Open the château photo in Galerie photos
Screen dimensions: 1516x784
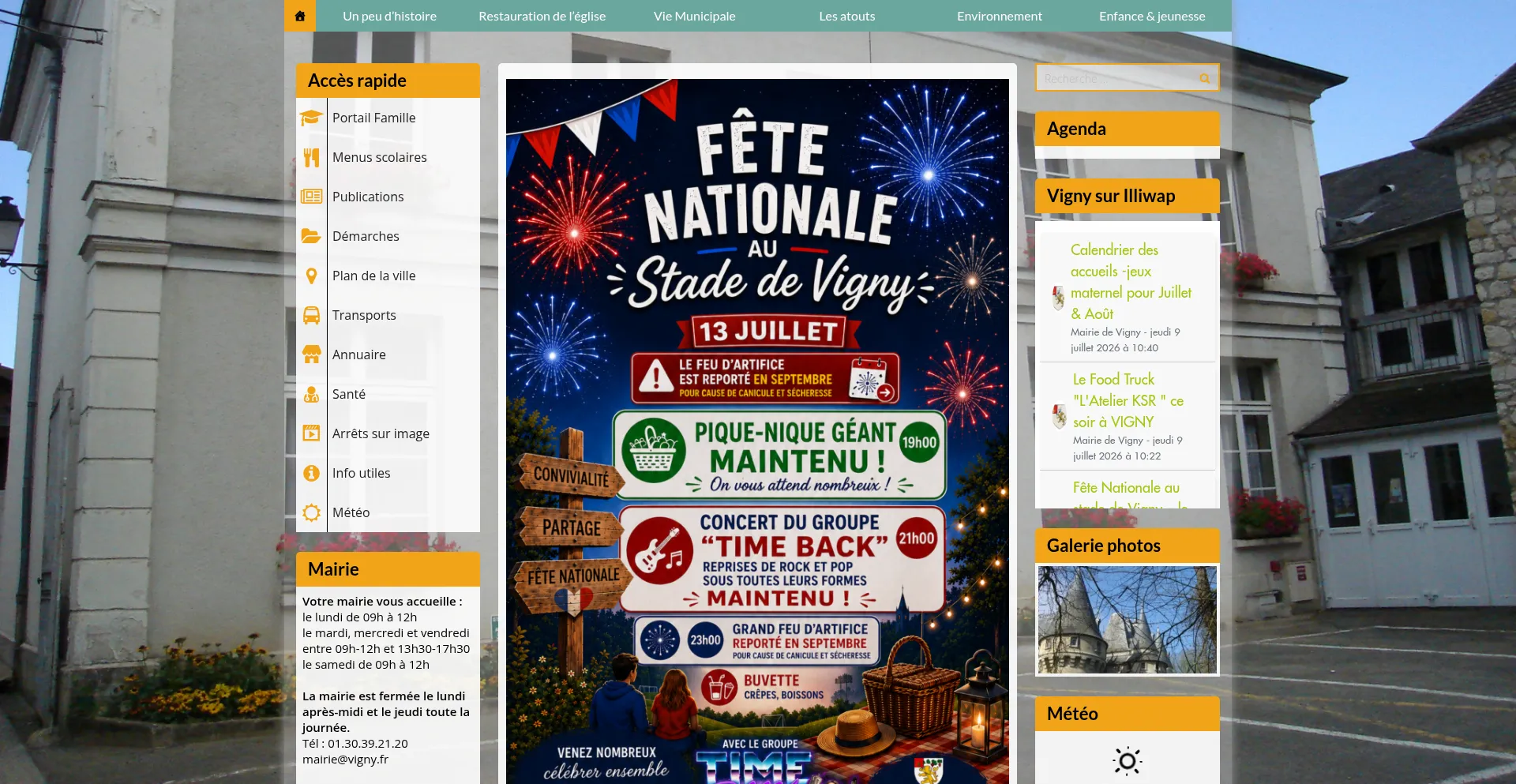[x=1127, y=620]
